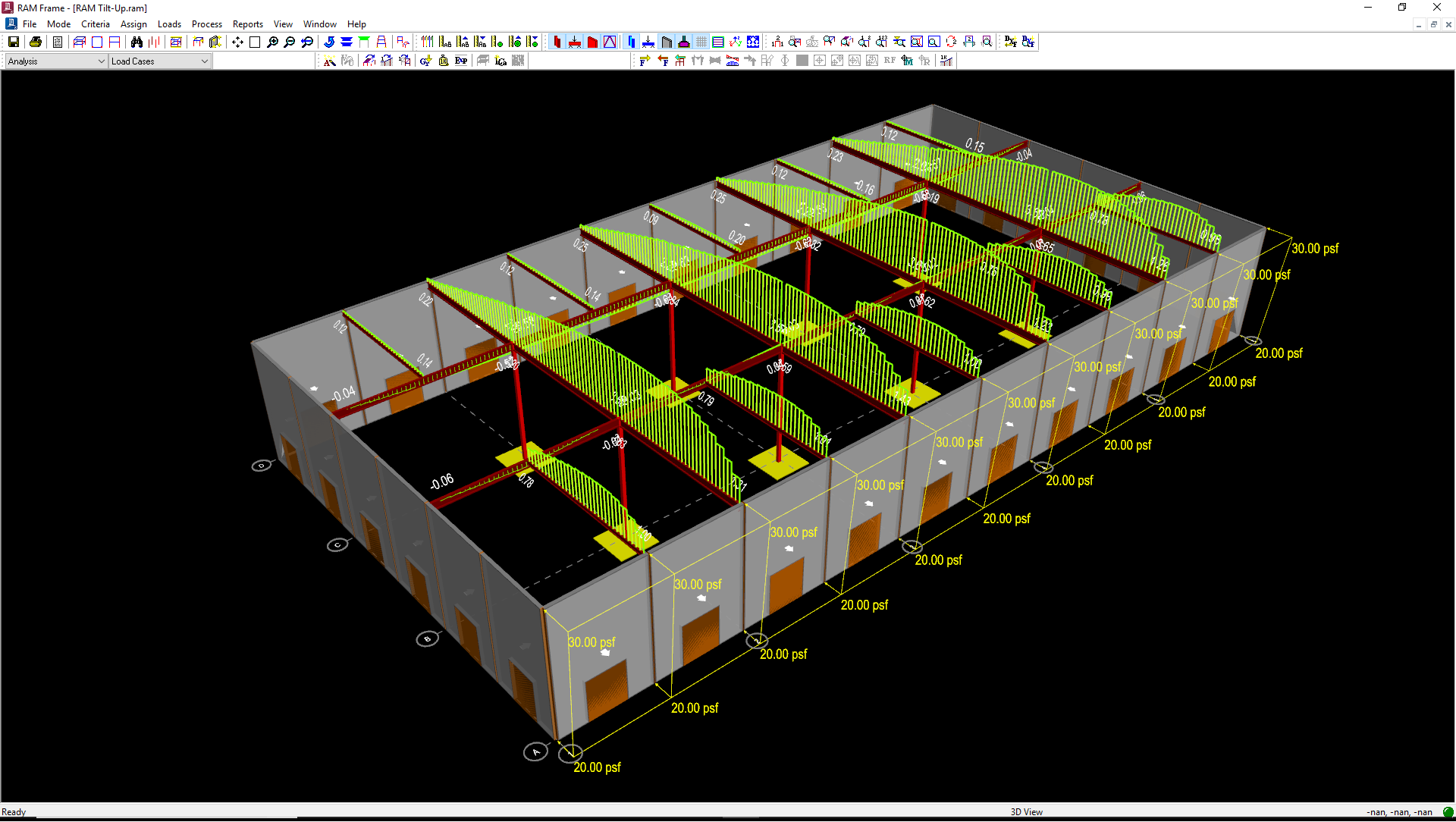Toggle the purple footing display button
The width and height of the screenshot is (1456, 822).
click(684, 42)
